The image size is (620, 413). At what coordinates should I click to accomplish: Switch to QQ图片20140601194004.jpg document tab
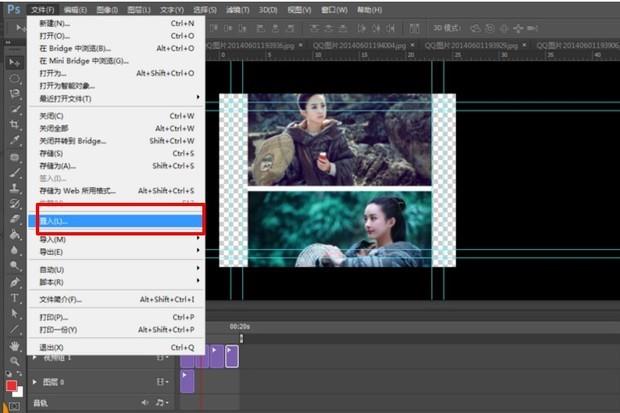[359, 45]
